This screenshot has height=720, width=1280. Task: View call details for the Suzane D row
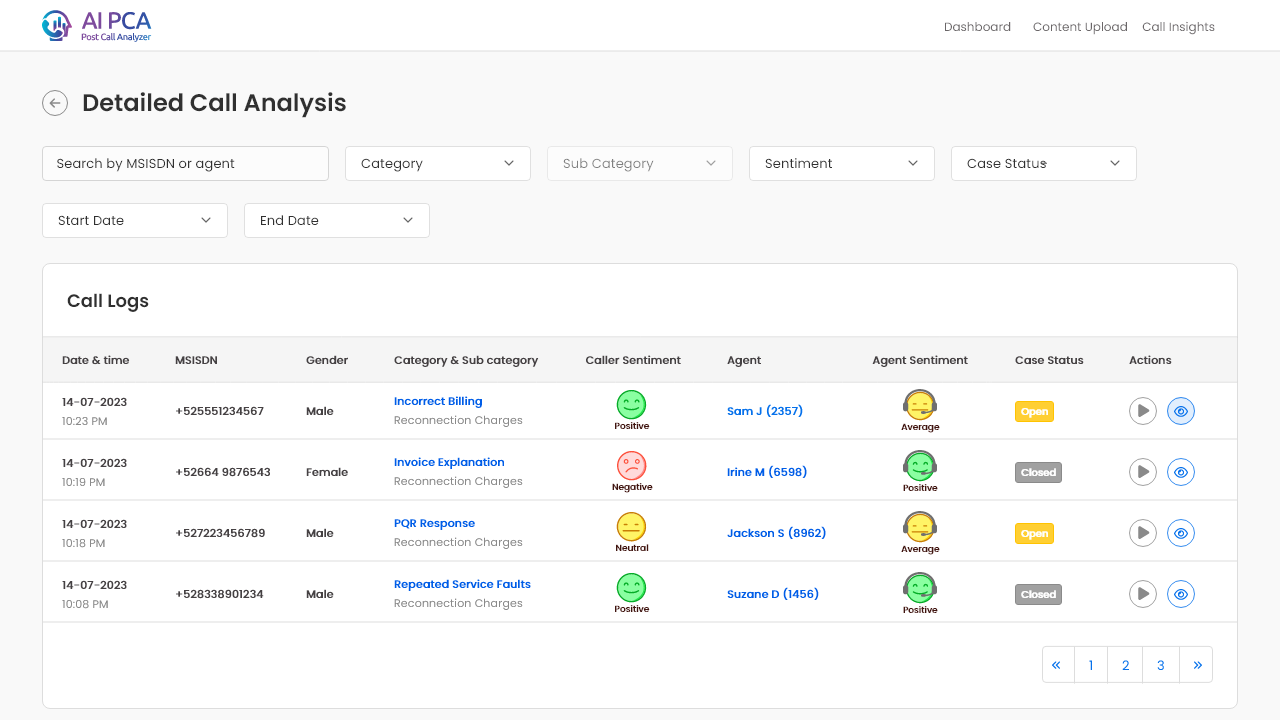coord(1181,594)
